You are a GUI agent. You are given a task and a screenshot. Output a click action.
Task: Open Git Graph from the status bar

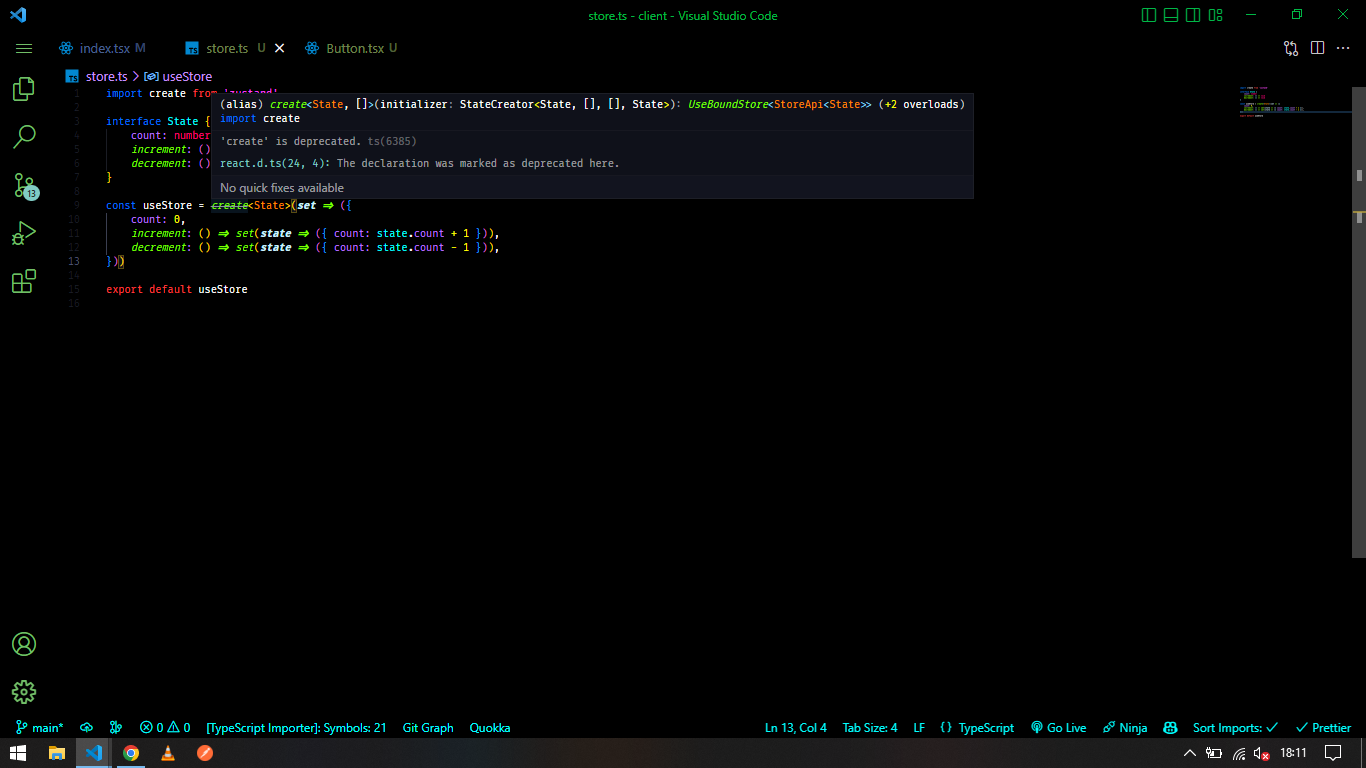pyautogui.click(x=428, y=727)
